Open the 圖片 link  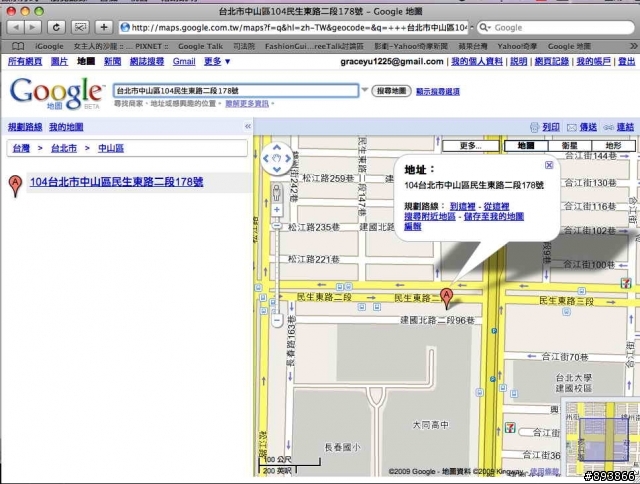[x=59, y=61]
